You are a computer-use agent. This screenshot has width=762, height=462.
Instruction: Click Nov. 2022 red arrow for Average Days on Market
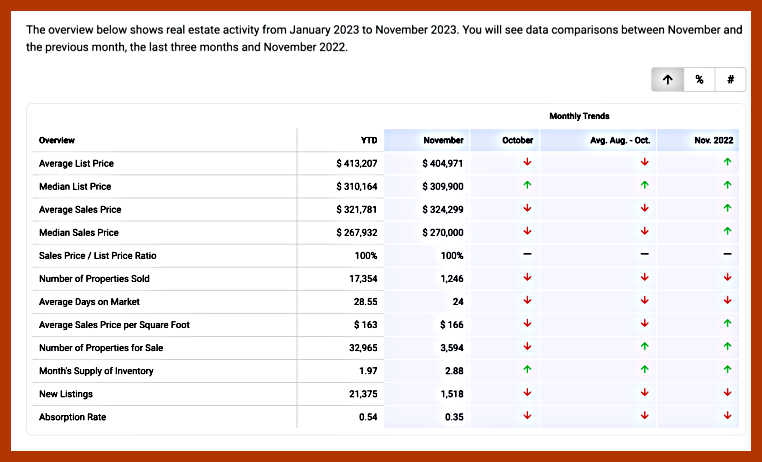[x=727, y=301]
